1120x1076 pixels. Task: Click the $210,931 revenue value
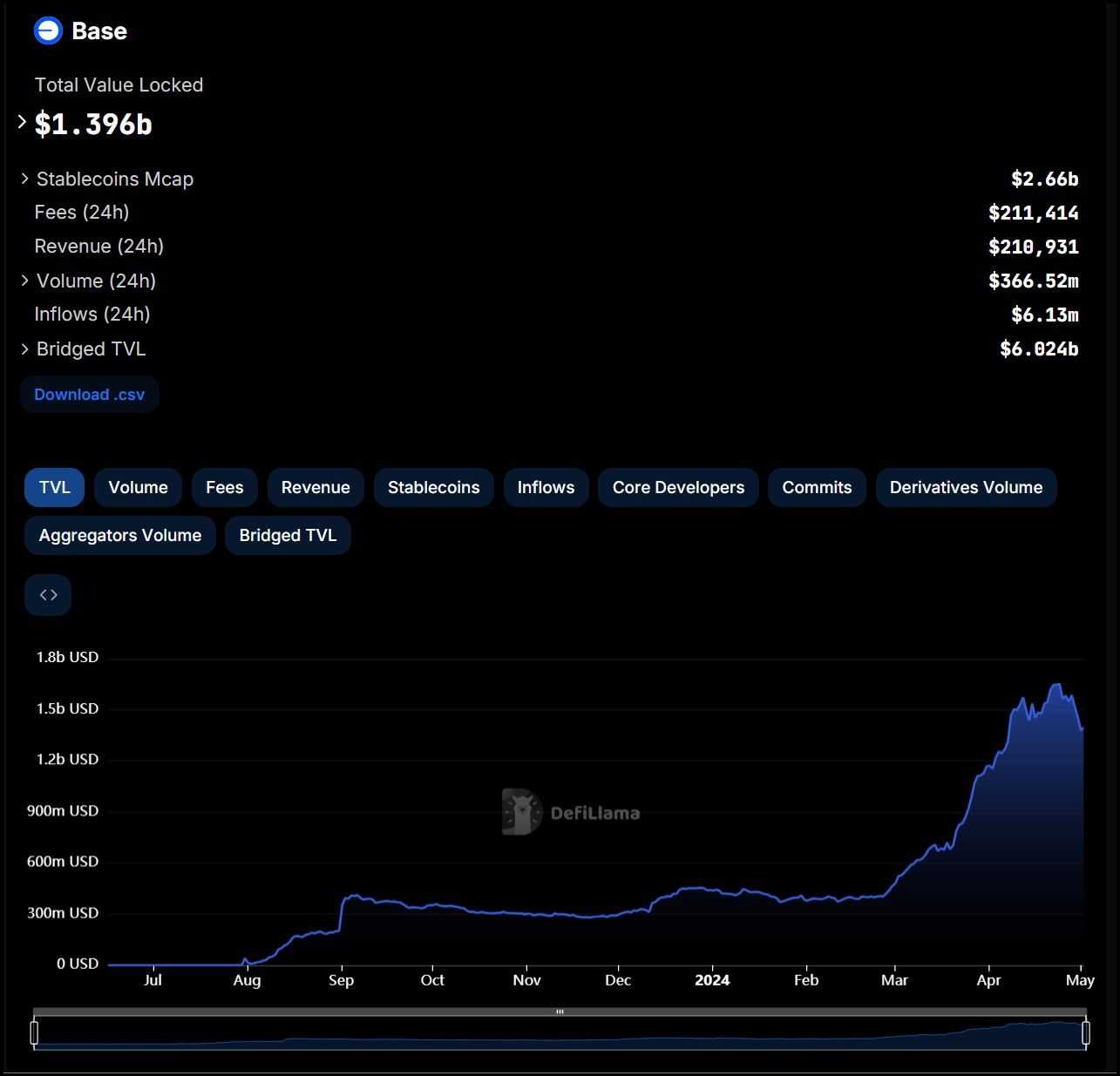point(1033,247)
